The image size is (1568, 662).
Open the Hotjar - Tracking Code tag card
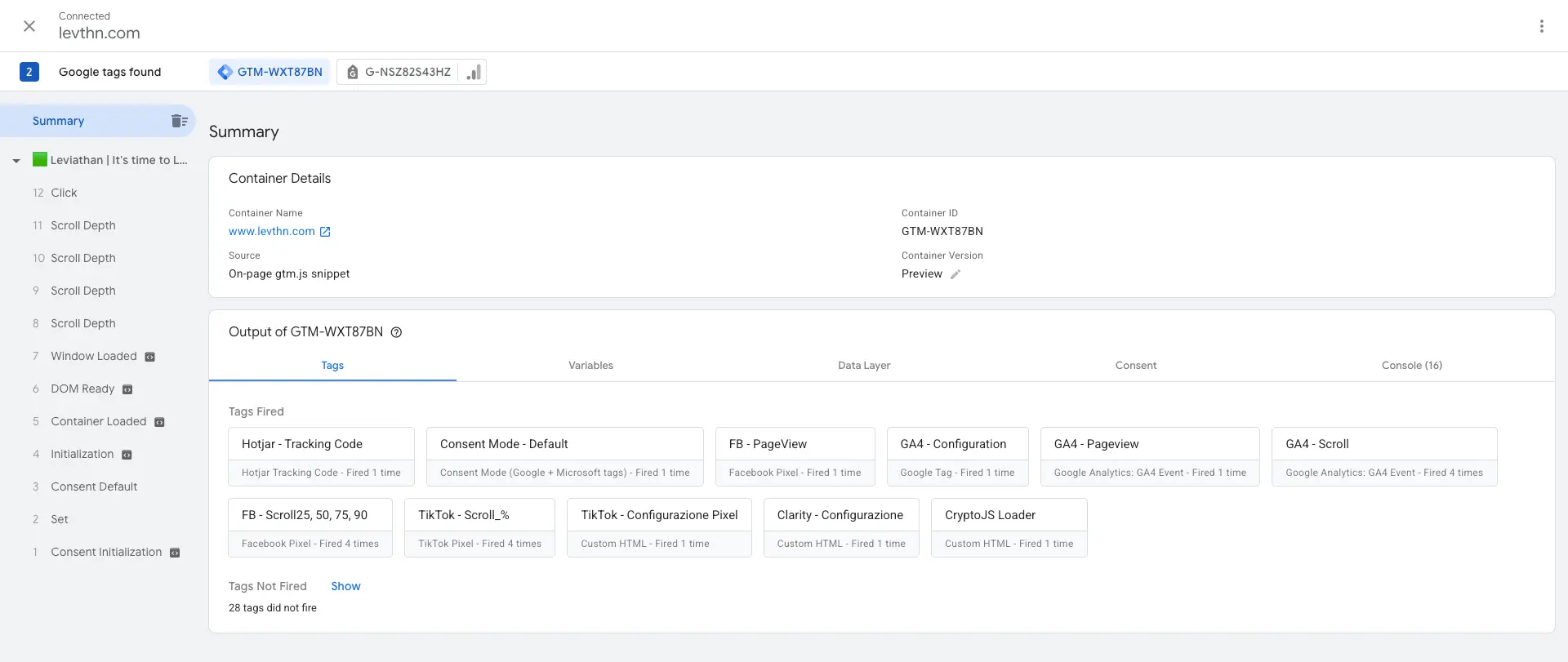click(321, 456)
